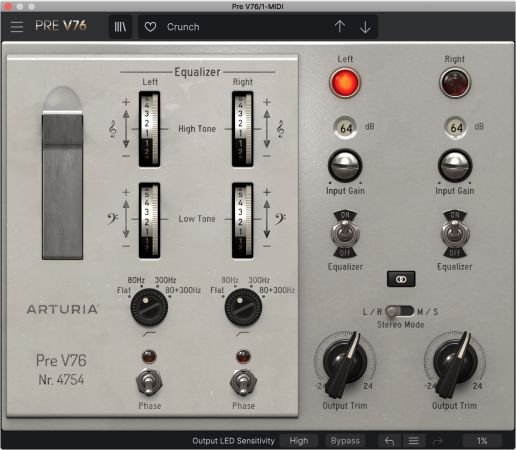Toggle the Right Equalizer on/off switch

(x=455, y=234)
